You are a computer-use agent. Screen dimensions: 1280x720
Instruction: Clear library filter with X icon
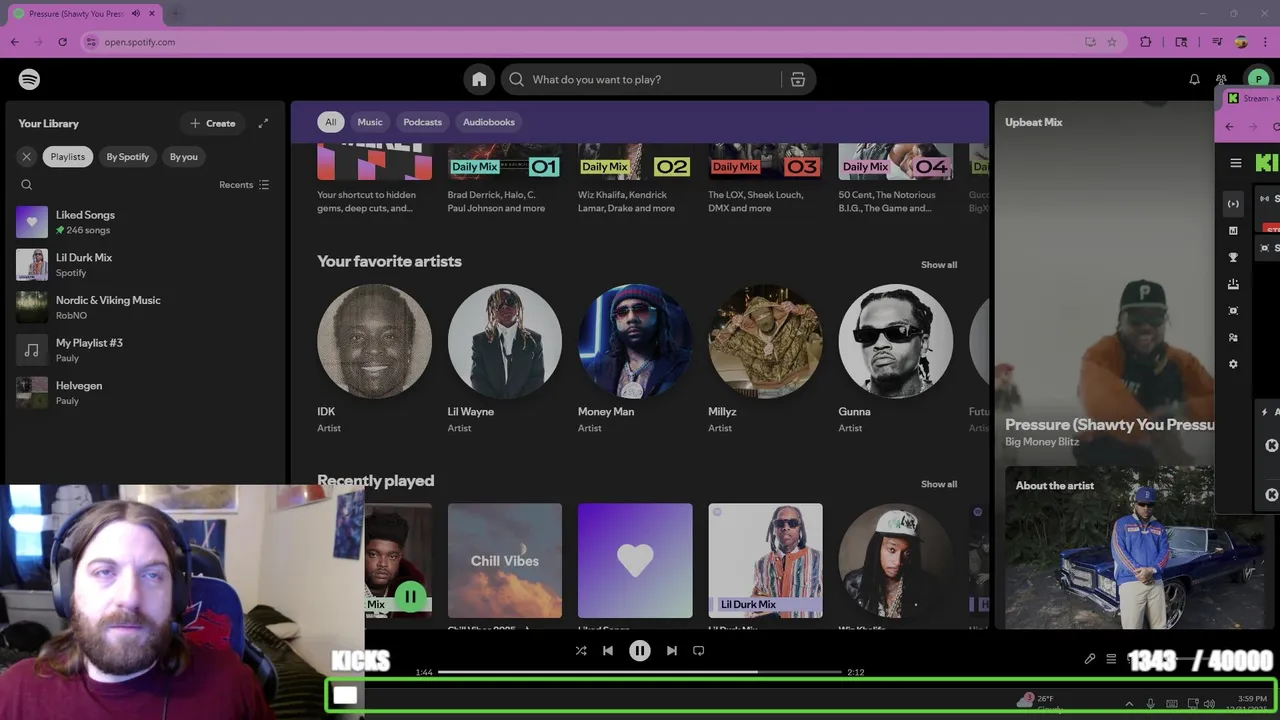click(27, 156)
